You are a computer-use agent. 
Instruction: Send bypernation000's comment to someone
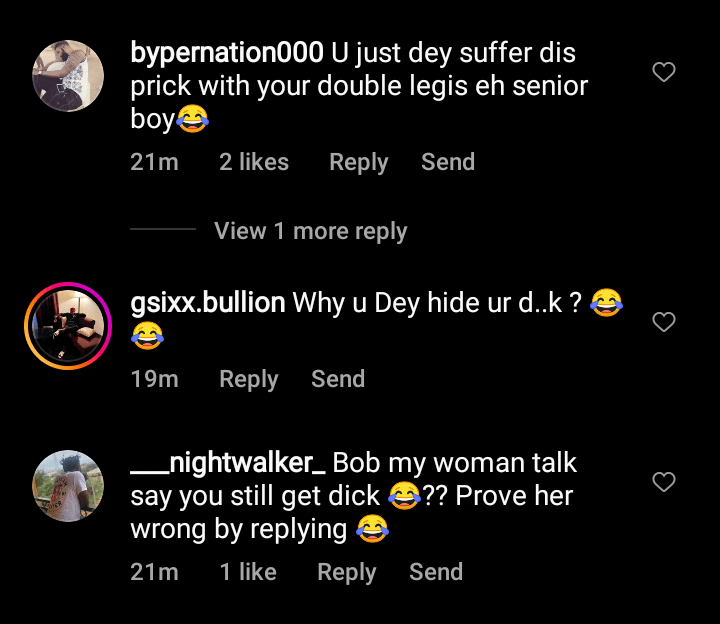pyautogui.click(x=447, y=162)
